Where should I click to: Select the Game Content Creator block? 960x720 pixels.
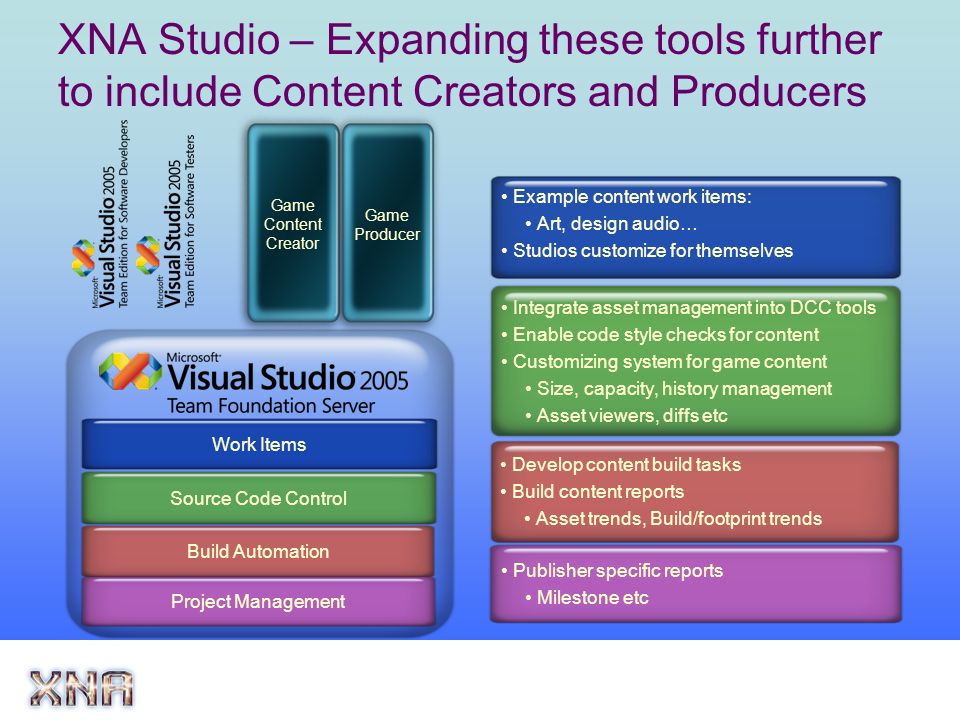[x=293, y=223]
